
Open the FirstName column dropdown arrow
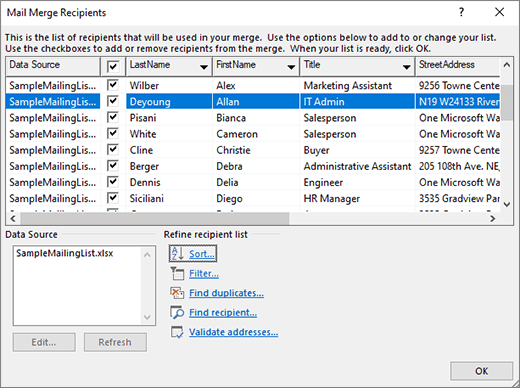291,67
